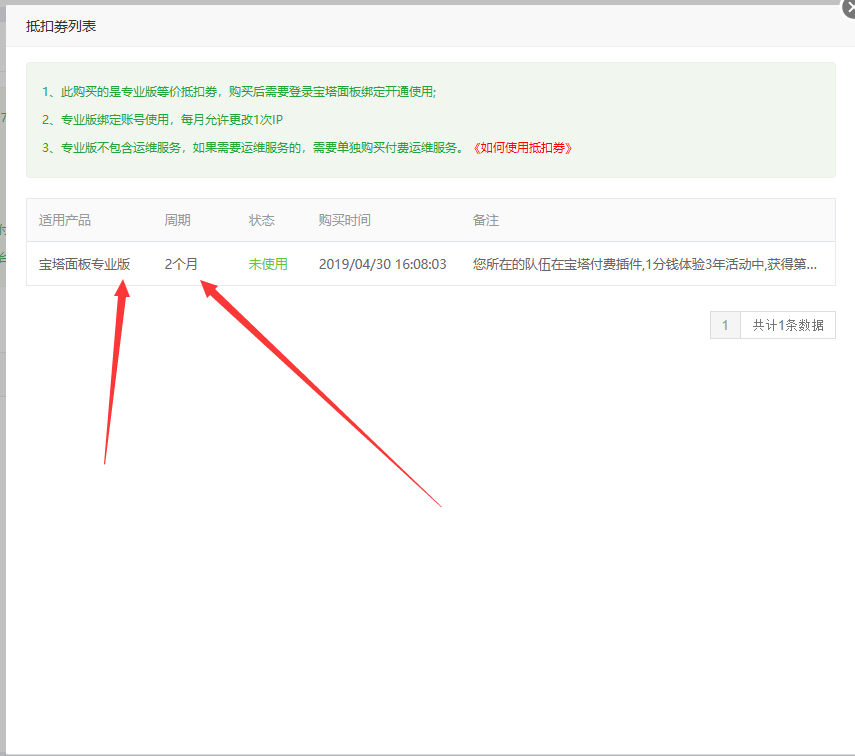Viewport: 855px width, 756px height.
Task: Click the purchase time 2019/04/30 16:08:03
Action: click(x=382, y=264)
